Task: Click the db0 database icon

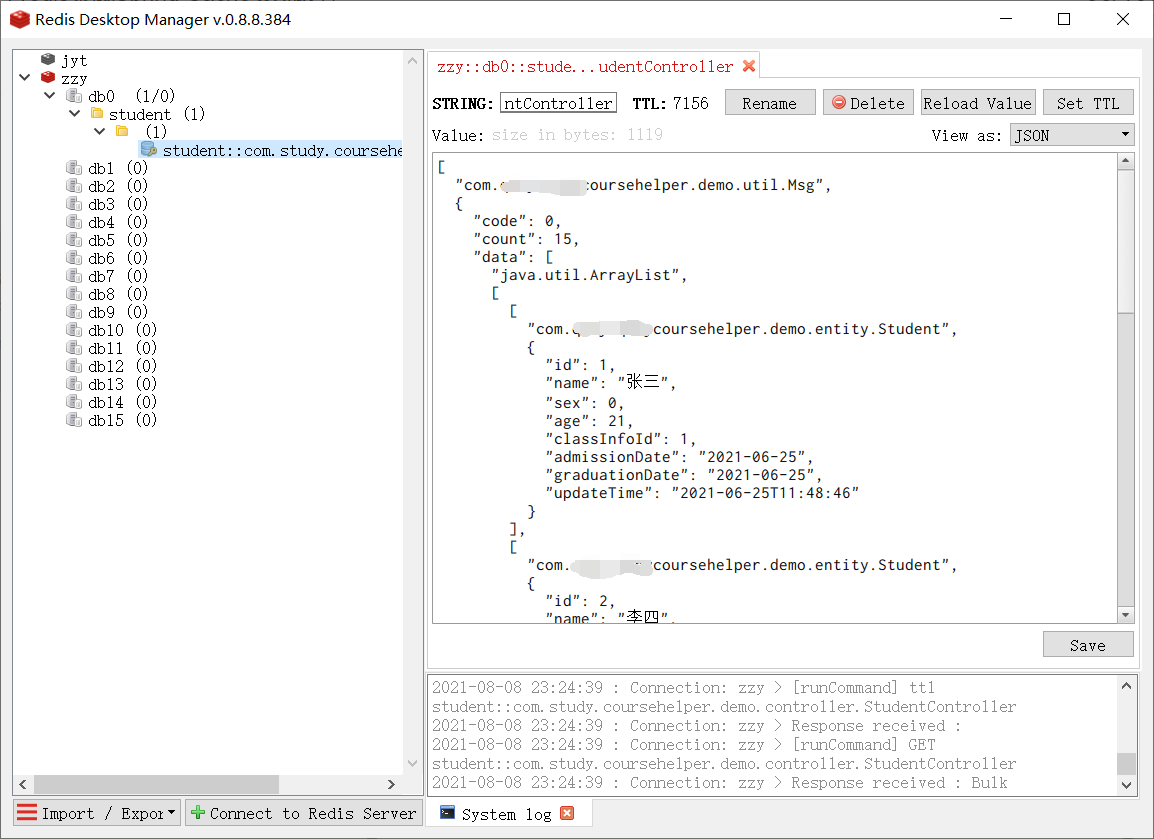Action: [x=74, y=96]
